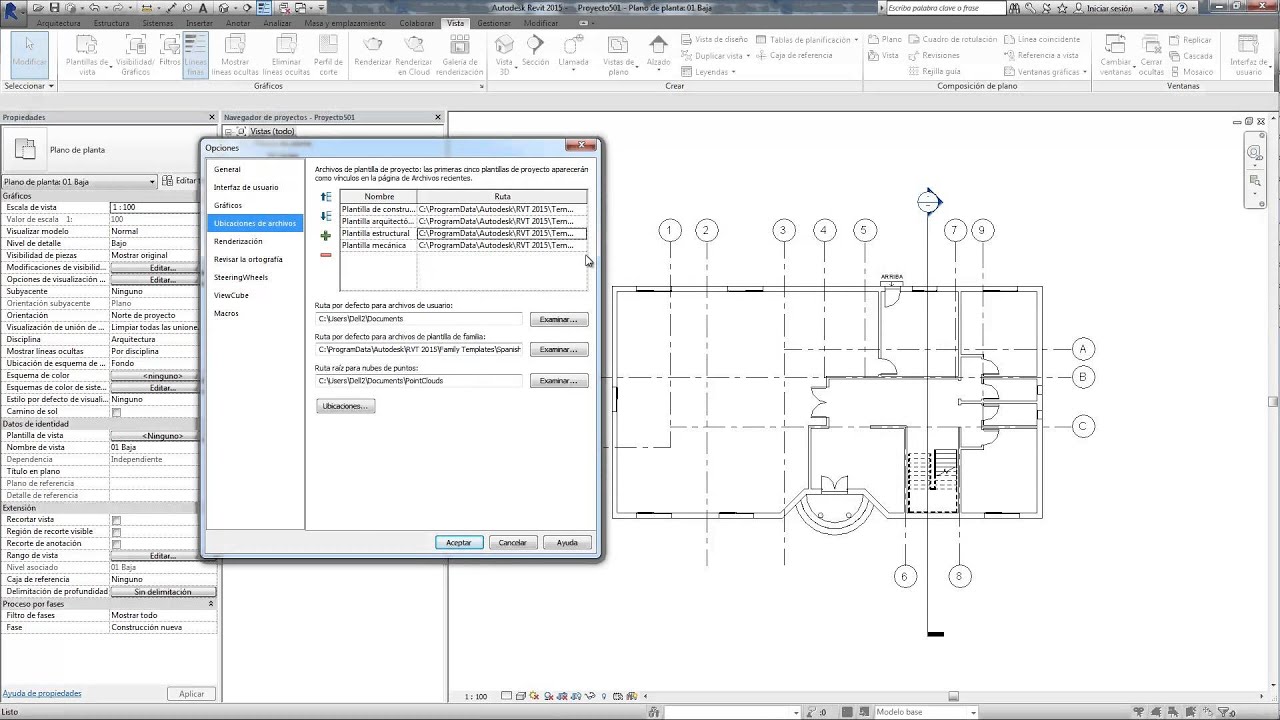1280x720 pixels.
Task: Click Eliminar líneas ocultas tool
Action: (x=287, y=54)
